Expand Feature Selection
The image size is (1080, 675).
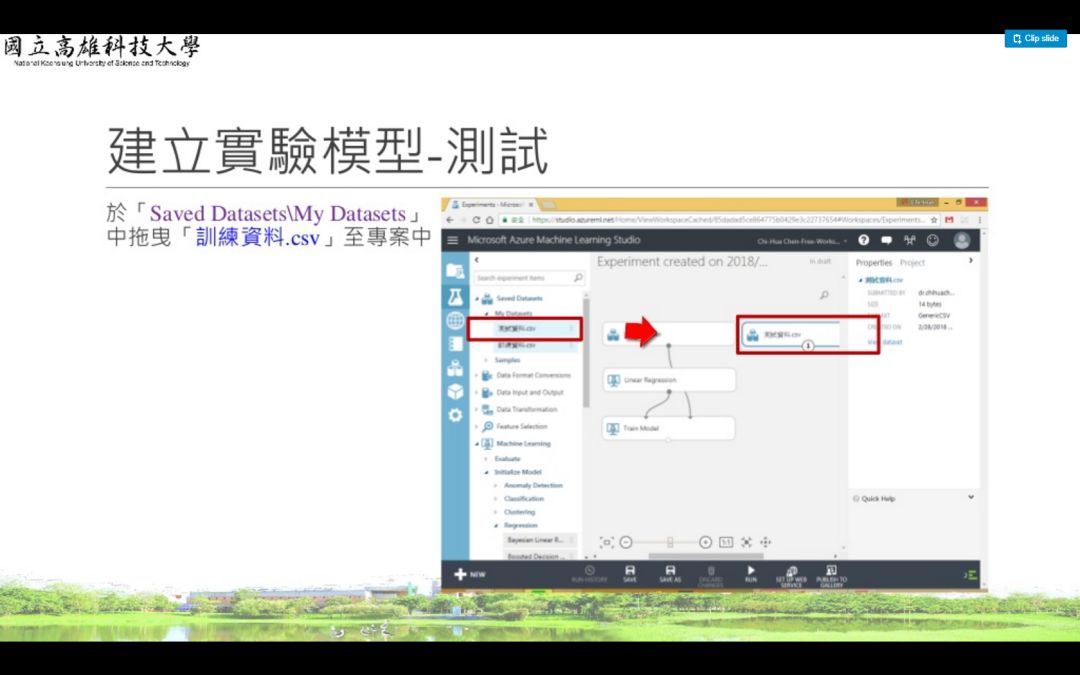pos(477,426)
